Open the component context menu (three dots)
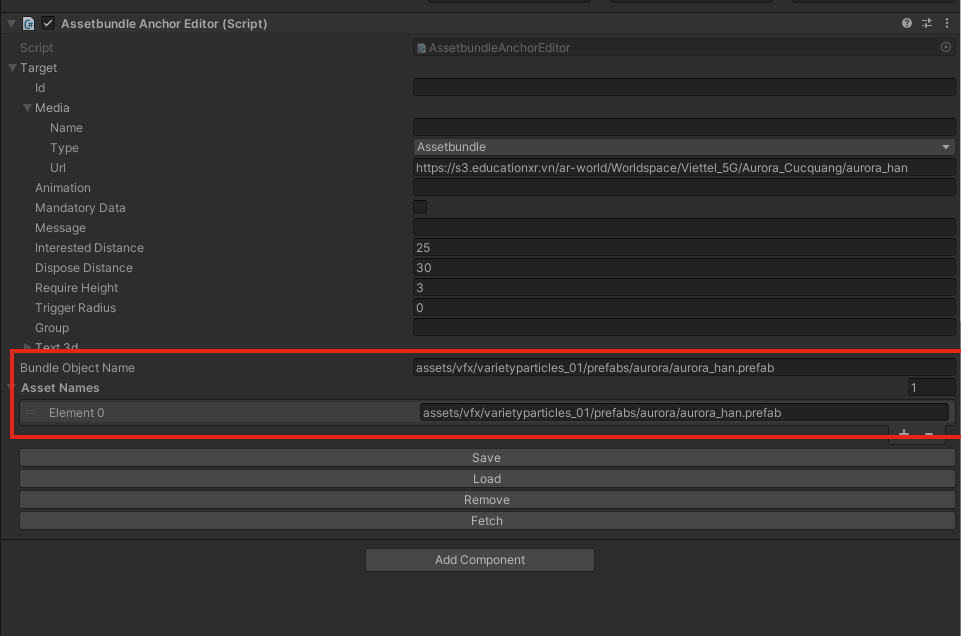Viewport: 961px width, 636px height. [946, 23]
